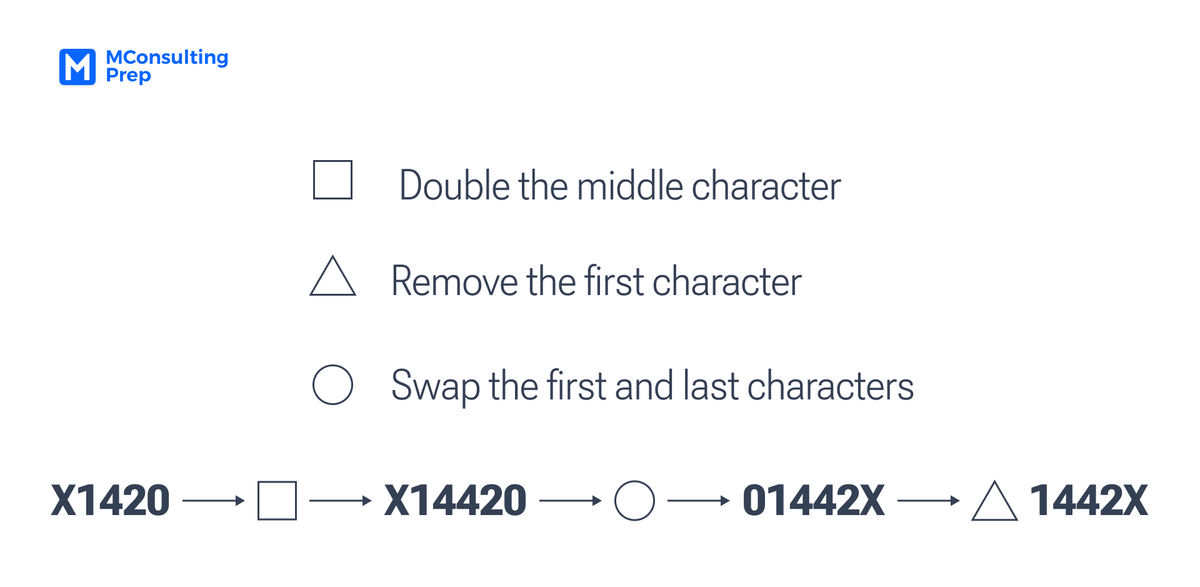Select the circle symbol in the legend
The image size is (1200, 587).
(332, 386)
